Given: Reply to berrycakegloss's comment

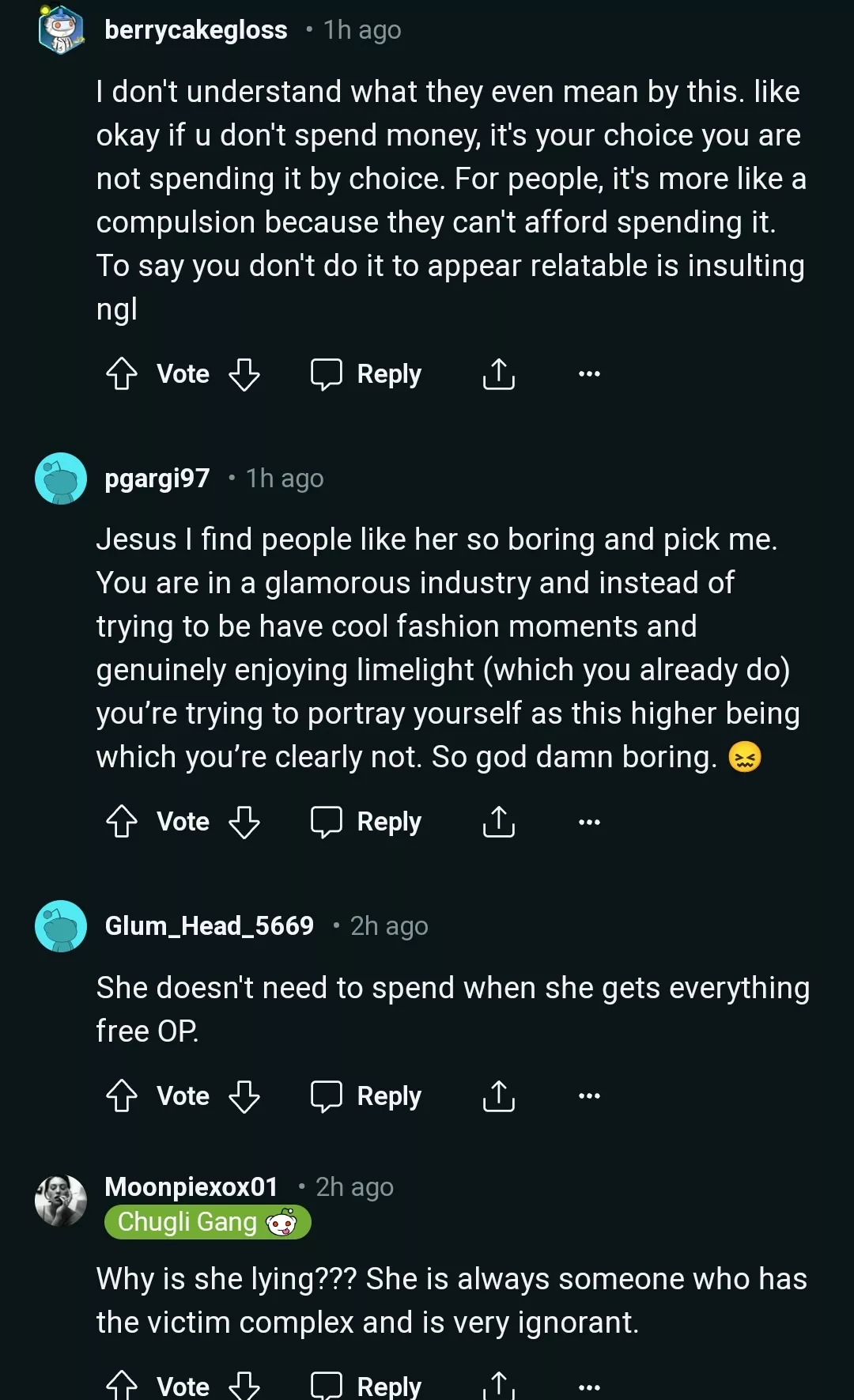Looking at the screenshot, I should [366, 374].
